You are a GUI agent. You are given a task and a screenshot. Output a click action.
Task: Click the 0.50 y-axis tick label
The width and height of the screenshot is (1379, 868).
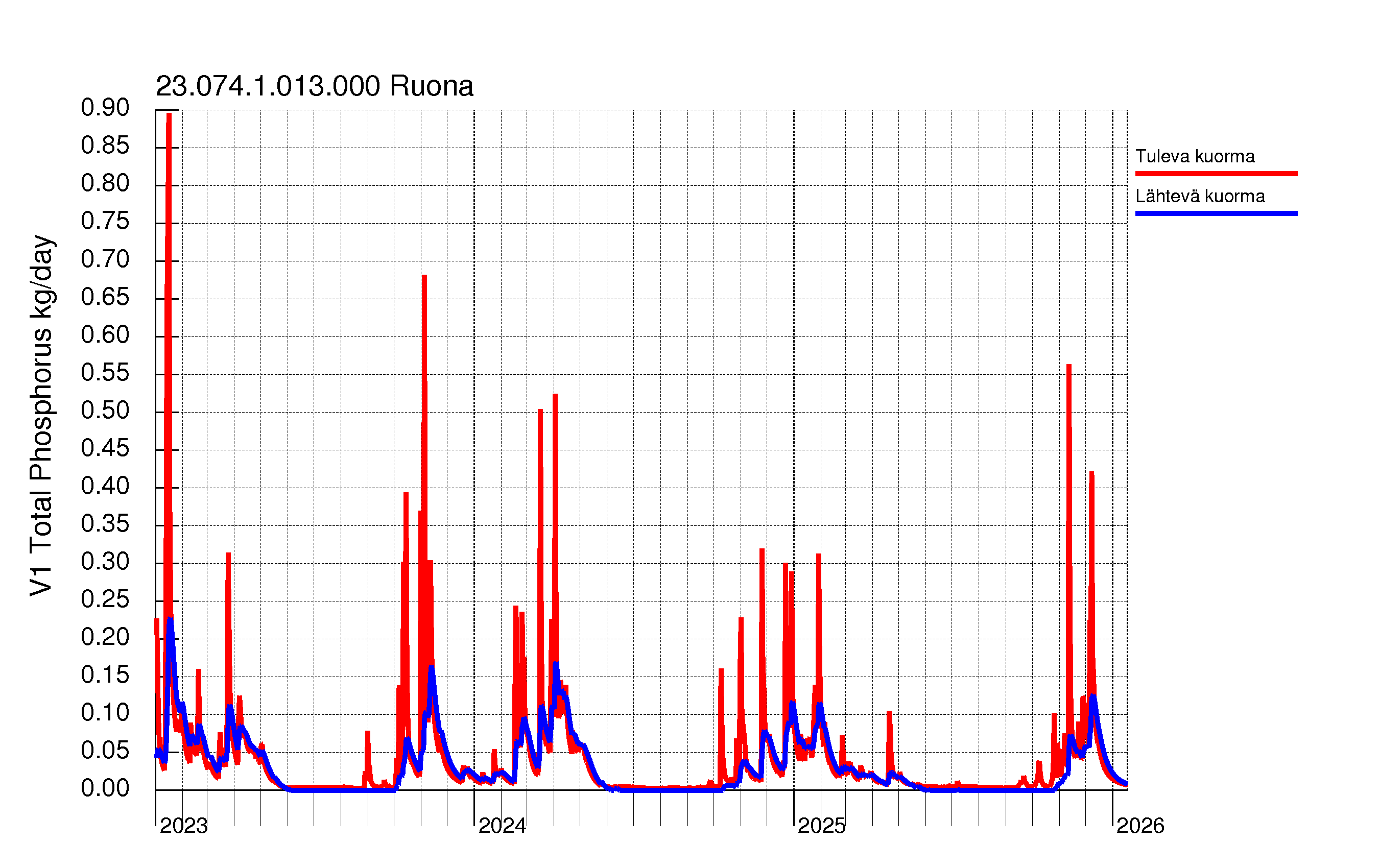coord(105,411)
